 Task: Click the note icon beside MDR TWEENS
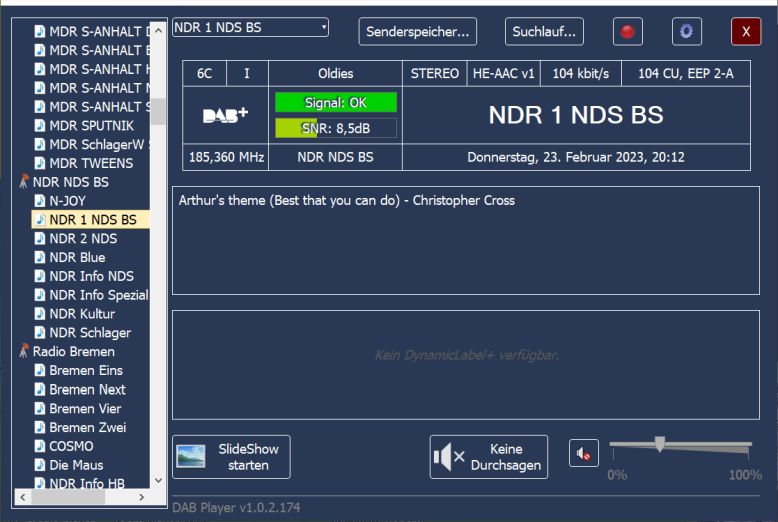[40, 163]
